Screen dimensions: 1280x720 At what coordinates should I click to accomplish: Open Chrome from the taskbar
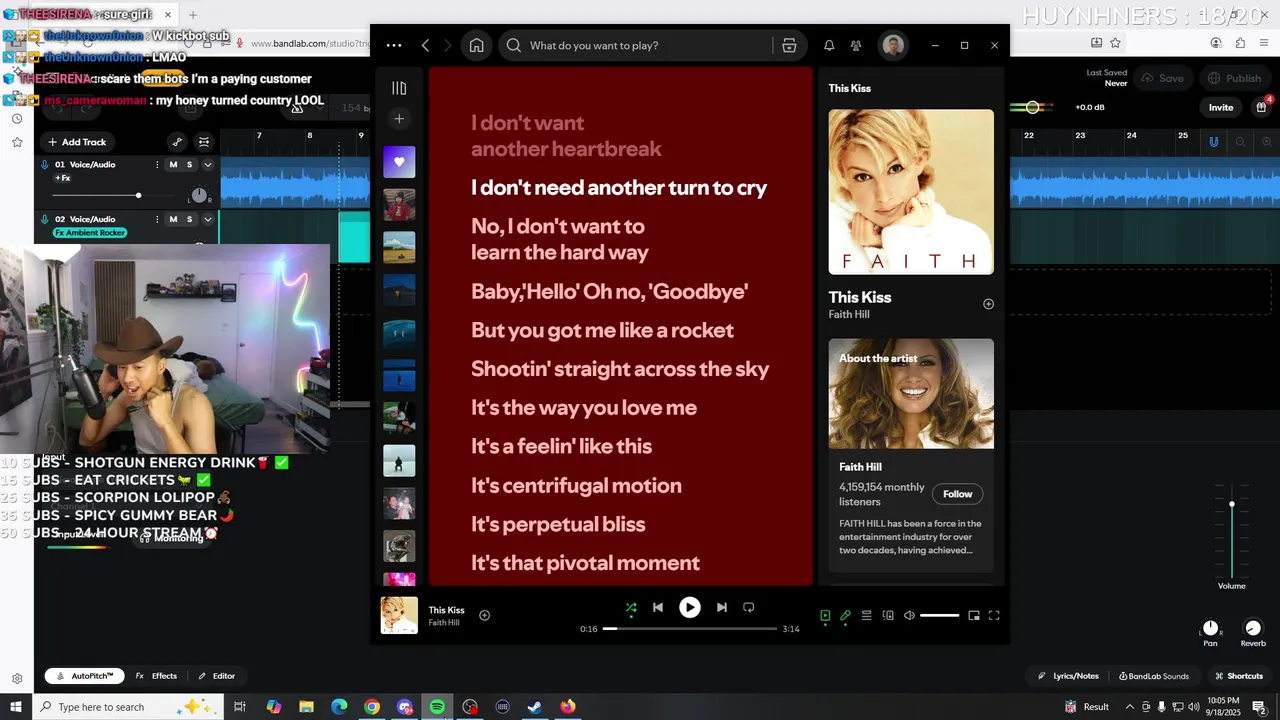(x=372, y=707)
